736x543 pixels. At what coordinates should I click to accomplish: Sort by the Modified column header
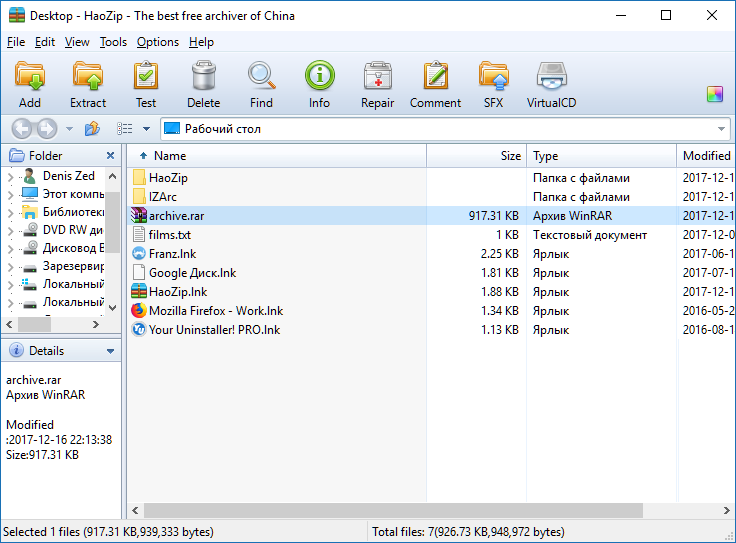click(x=706, y=156)
